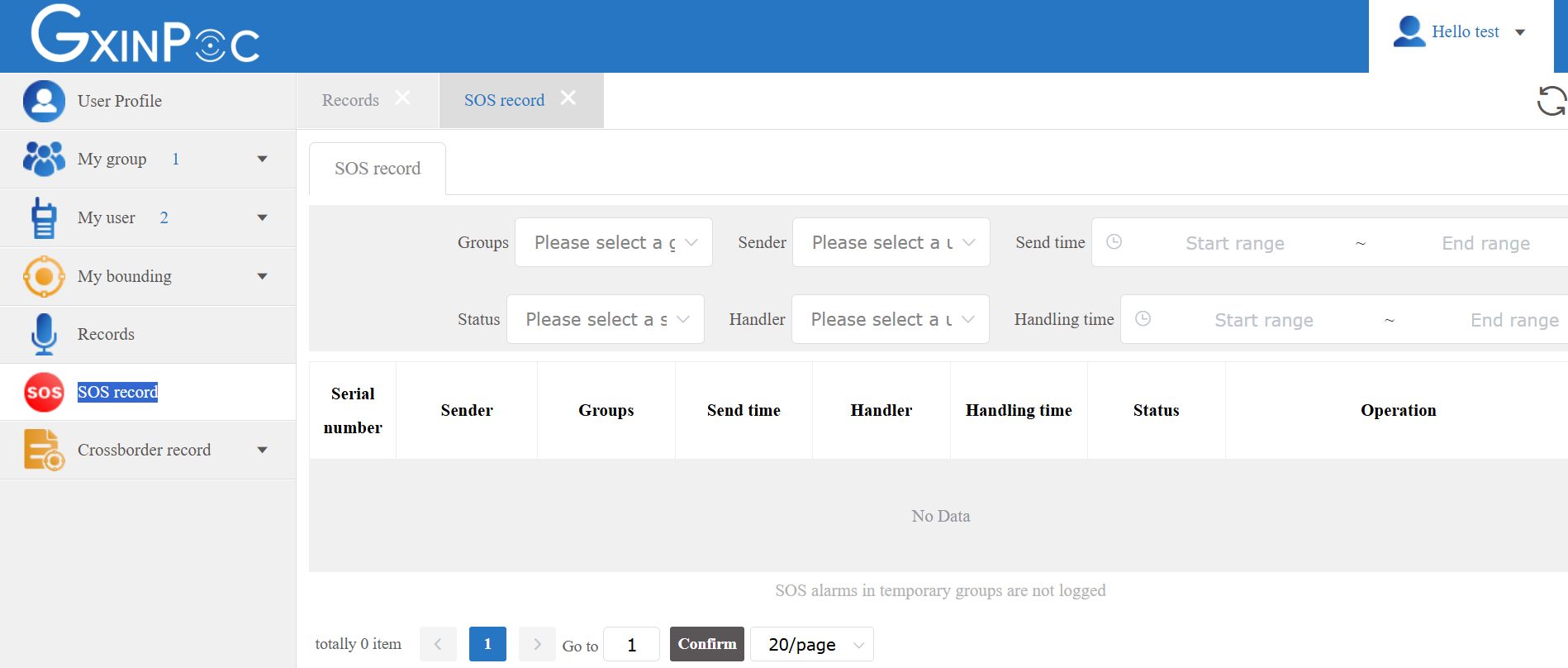The image size is (1568, 668).
Task: Go to the previous page arrow
Action: pos(438,644)
